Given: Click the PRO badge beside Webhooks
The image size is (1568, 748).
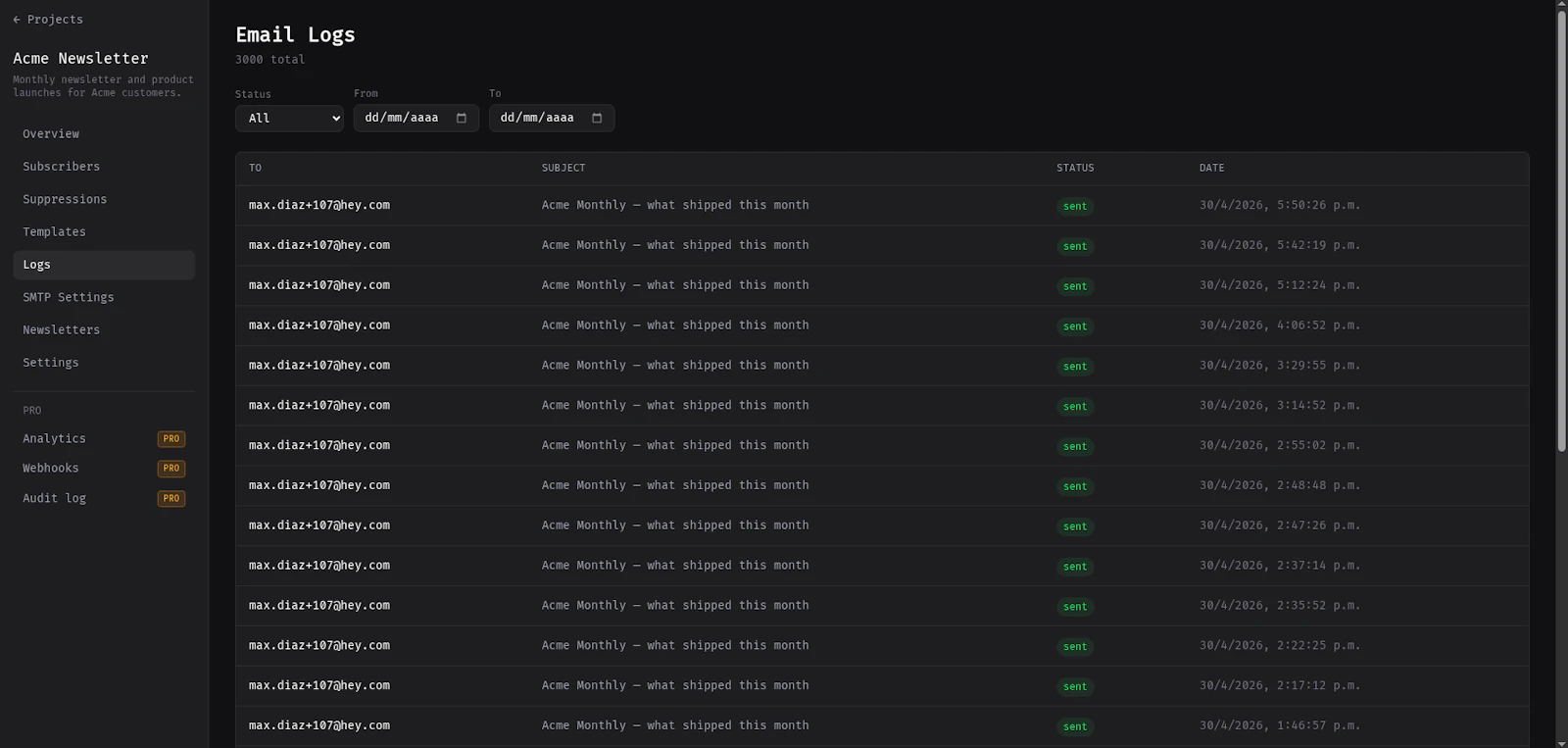Looking at the screenshot, I should click(171, 469).
